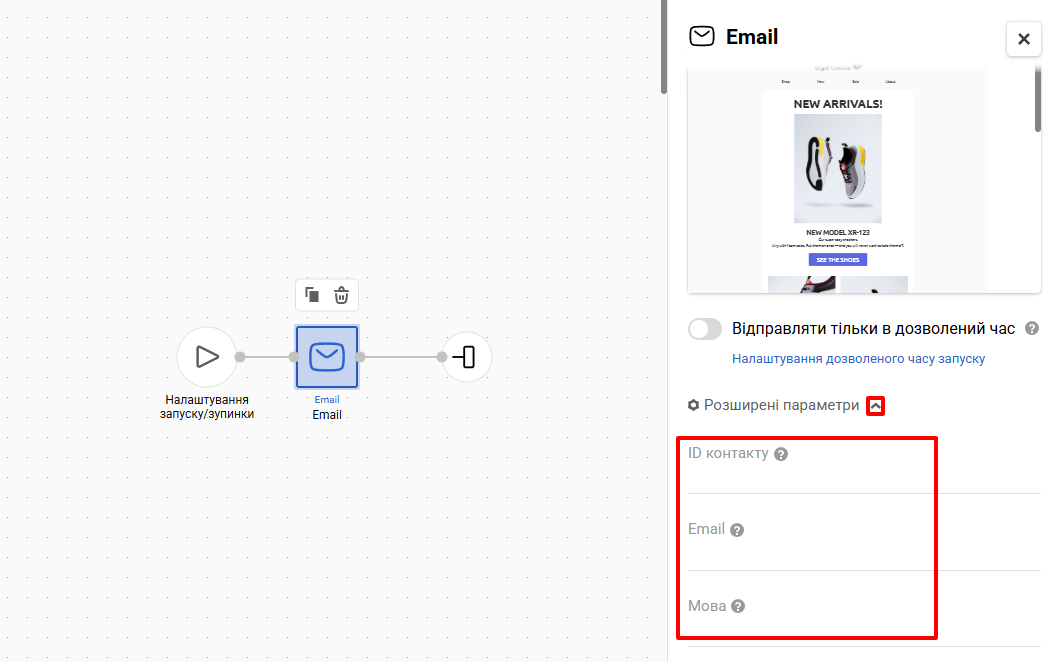Click the Email node output connector dot
Screen dimensions: 1053x662
(360, 357)
